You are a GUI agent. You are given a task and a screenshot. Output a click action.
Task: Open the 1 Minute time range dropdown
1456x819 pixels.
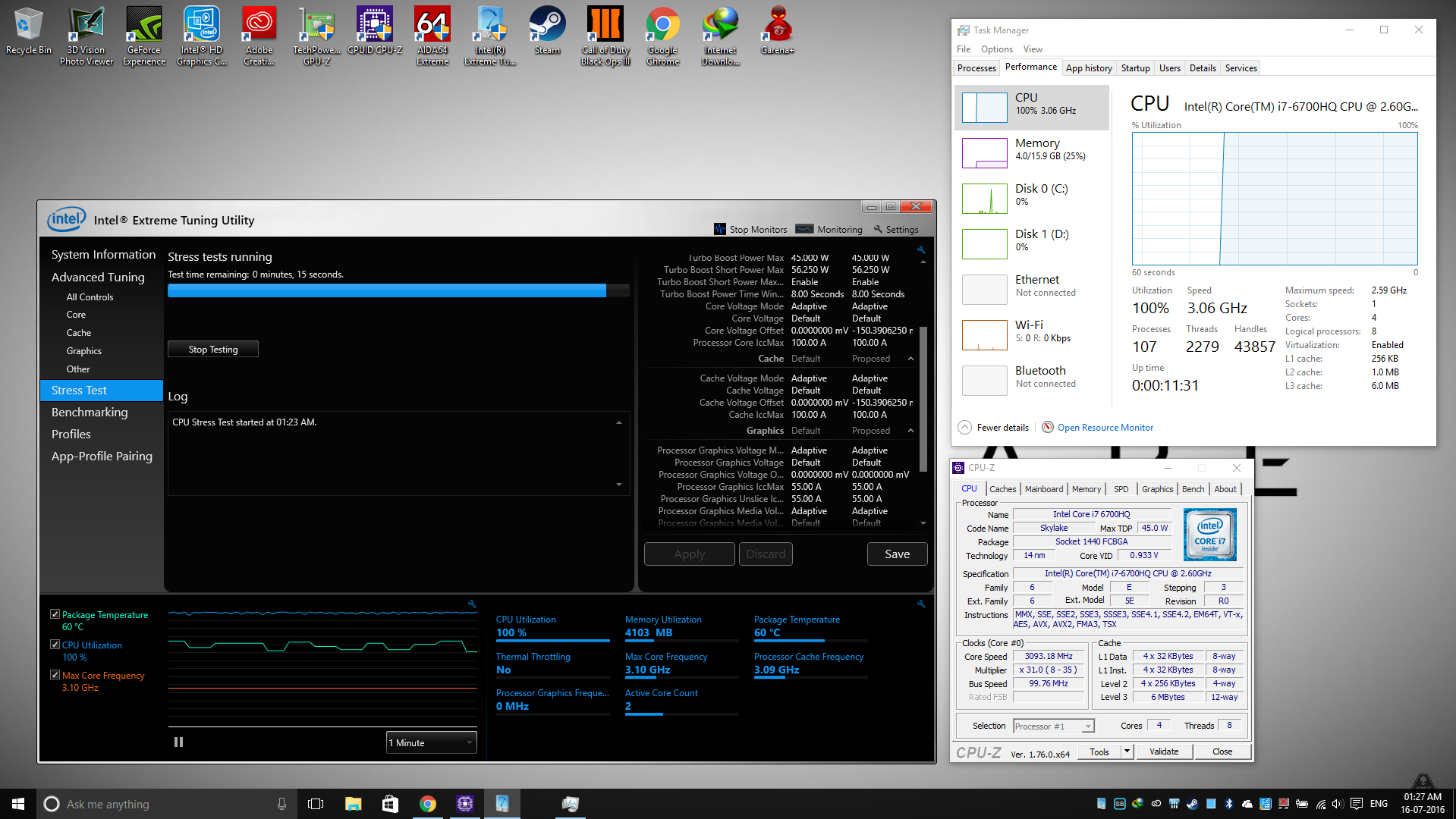click(x=431, y=742)
